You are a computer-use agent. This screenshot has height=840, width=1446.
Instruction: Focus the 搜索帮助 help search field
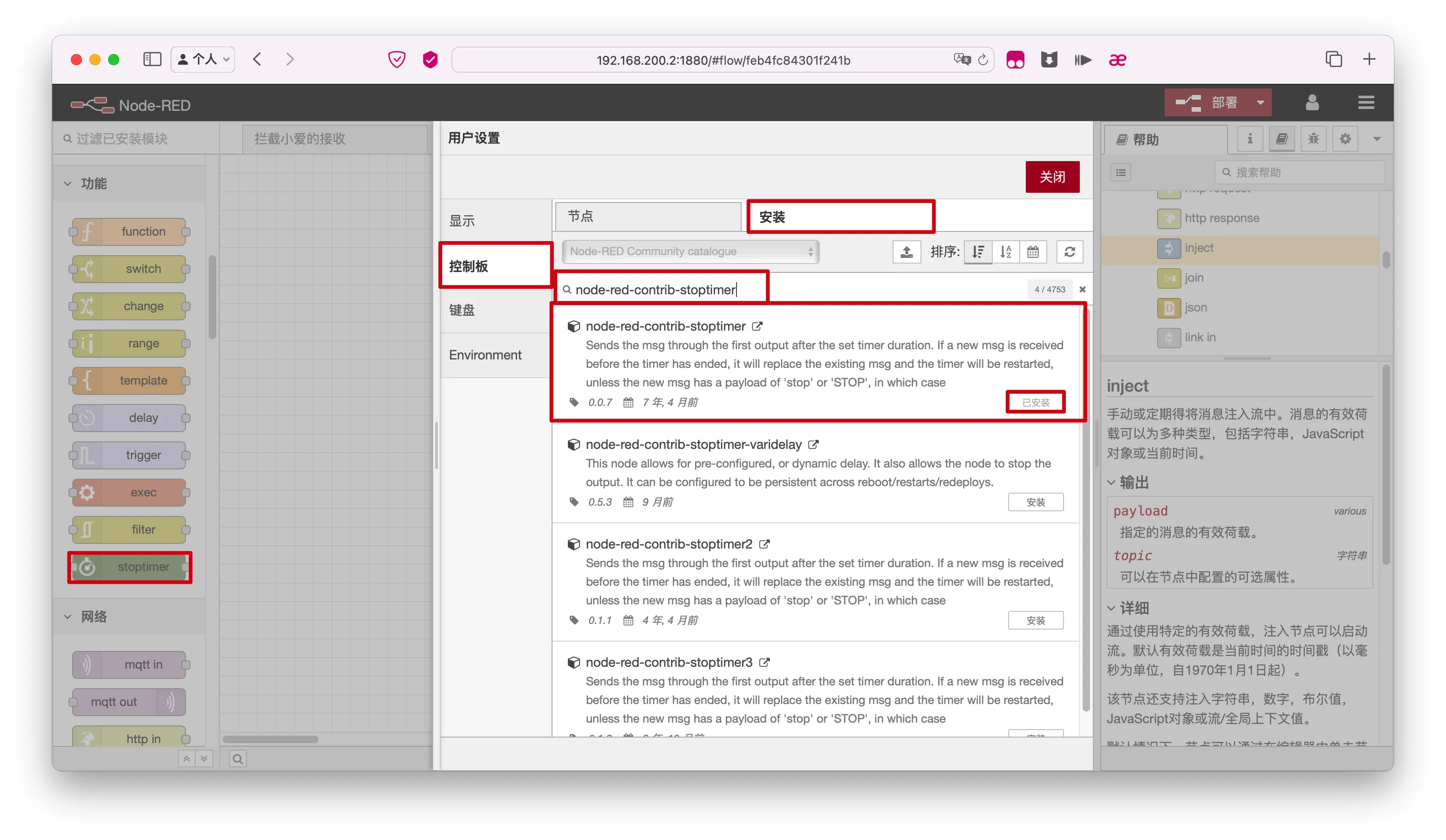[1299, 173]
